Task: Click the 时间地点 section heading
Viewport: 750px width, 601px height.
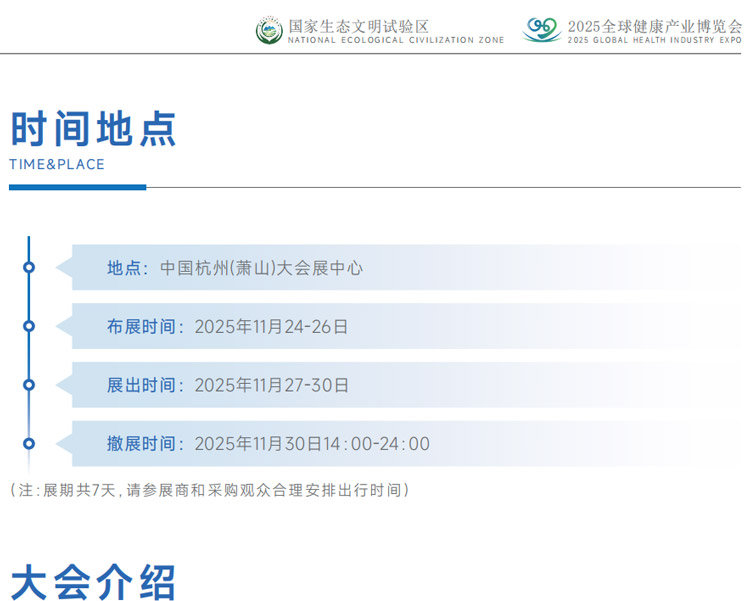Action: (93, 128)
